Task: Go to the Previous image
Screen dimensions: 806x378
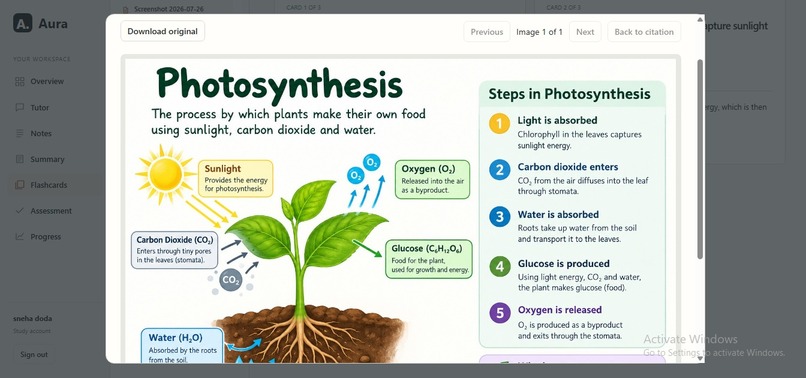Action: pos(487,32)
